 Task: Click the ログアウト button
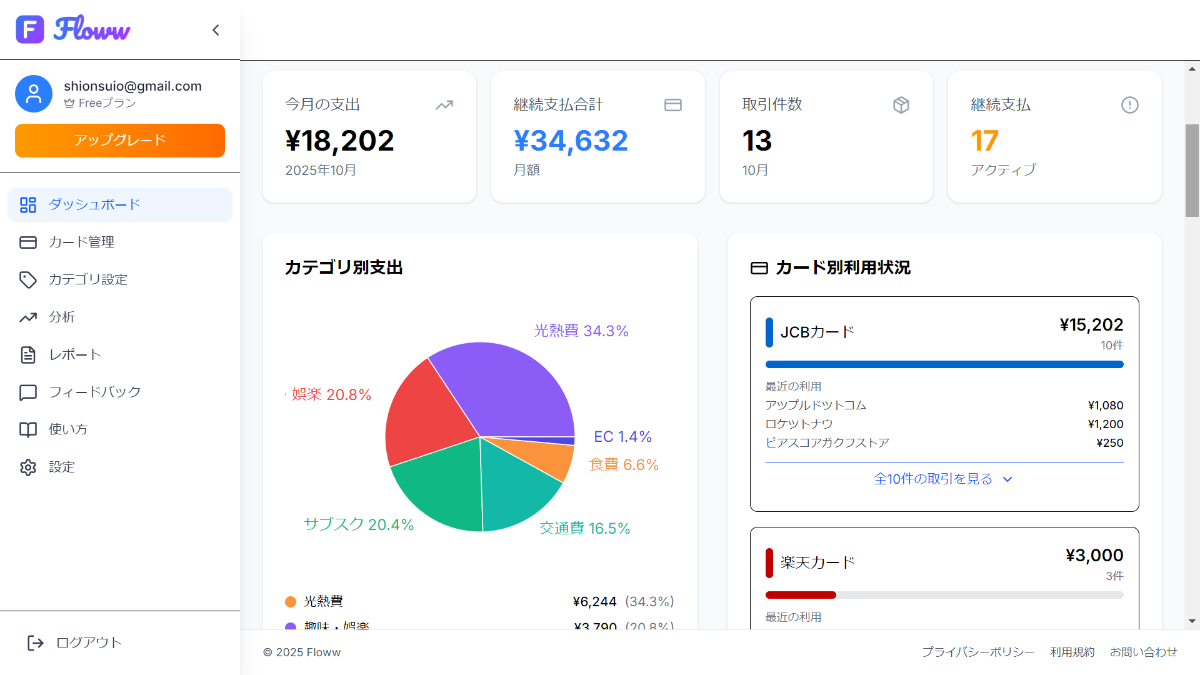point(75,643)
